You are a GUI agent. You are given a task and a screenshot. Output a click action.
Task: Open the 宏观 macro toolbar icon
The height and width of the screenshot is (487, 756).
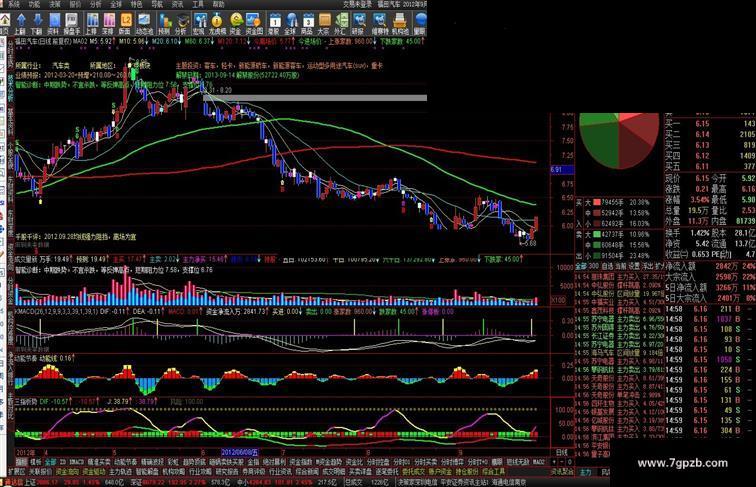point(199,23)
